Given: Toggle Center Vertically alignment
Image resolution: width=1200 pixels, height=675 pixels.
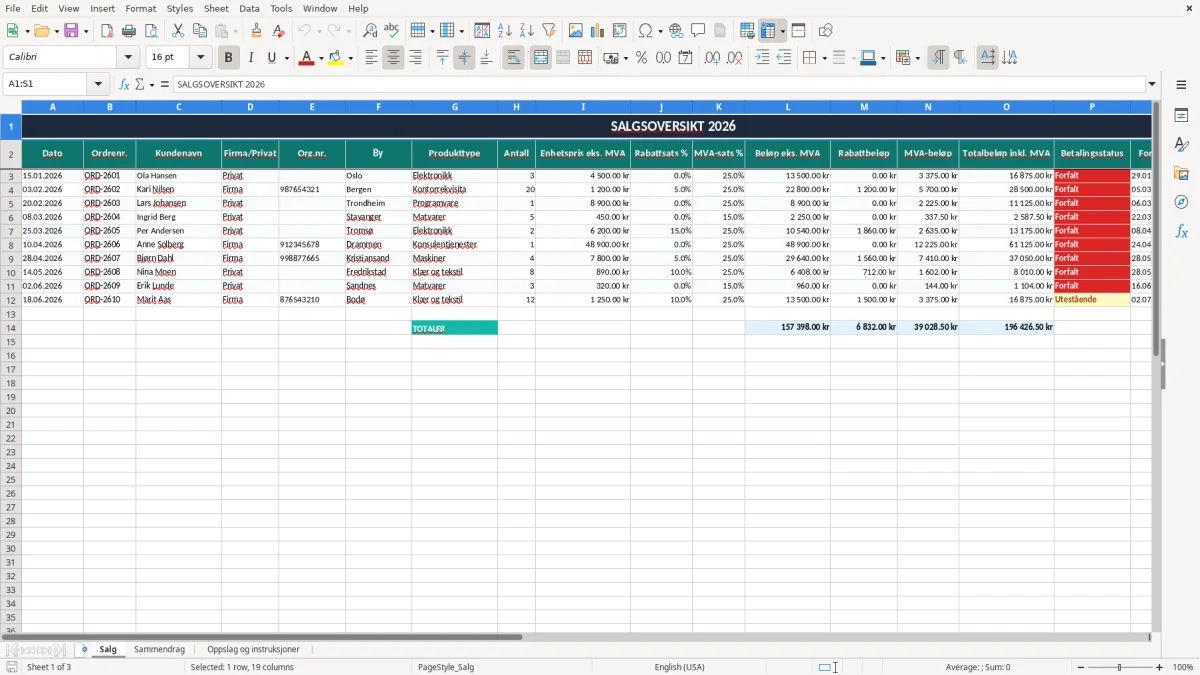Looking at the screenshot, I should click(465, 58).
